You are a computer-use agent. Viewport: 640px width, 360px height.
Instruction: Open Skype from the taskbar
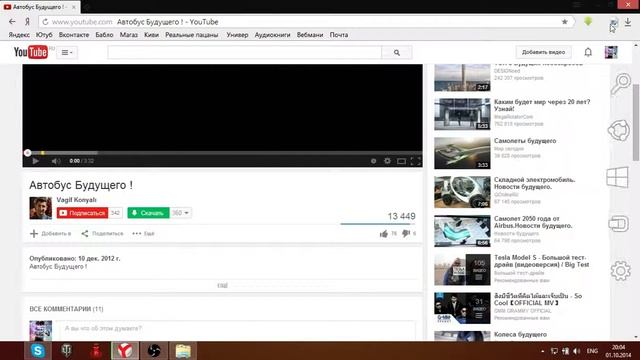38,351
